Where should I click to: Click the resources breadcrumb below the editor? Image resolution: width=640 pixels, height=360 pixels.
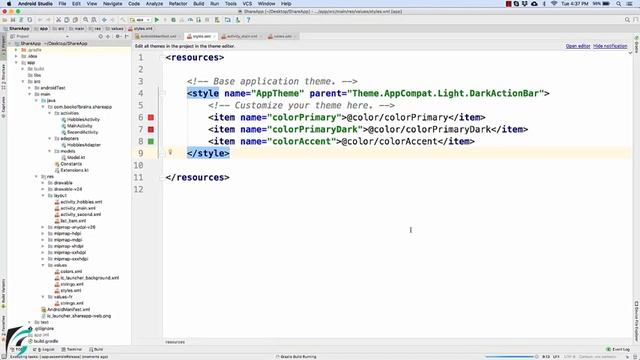[x=176, y=342]
